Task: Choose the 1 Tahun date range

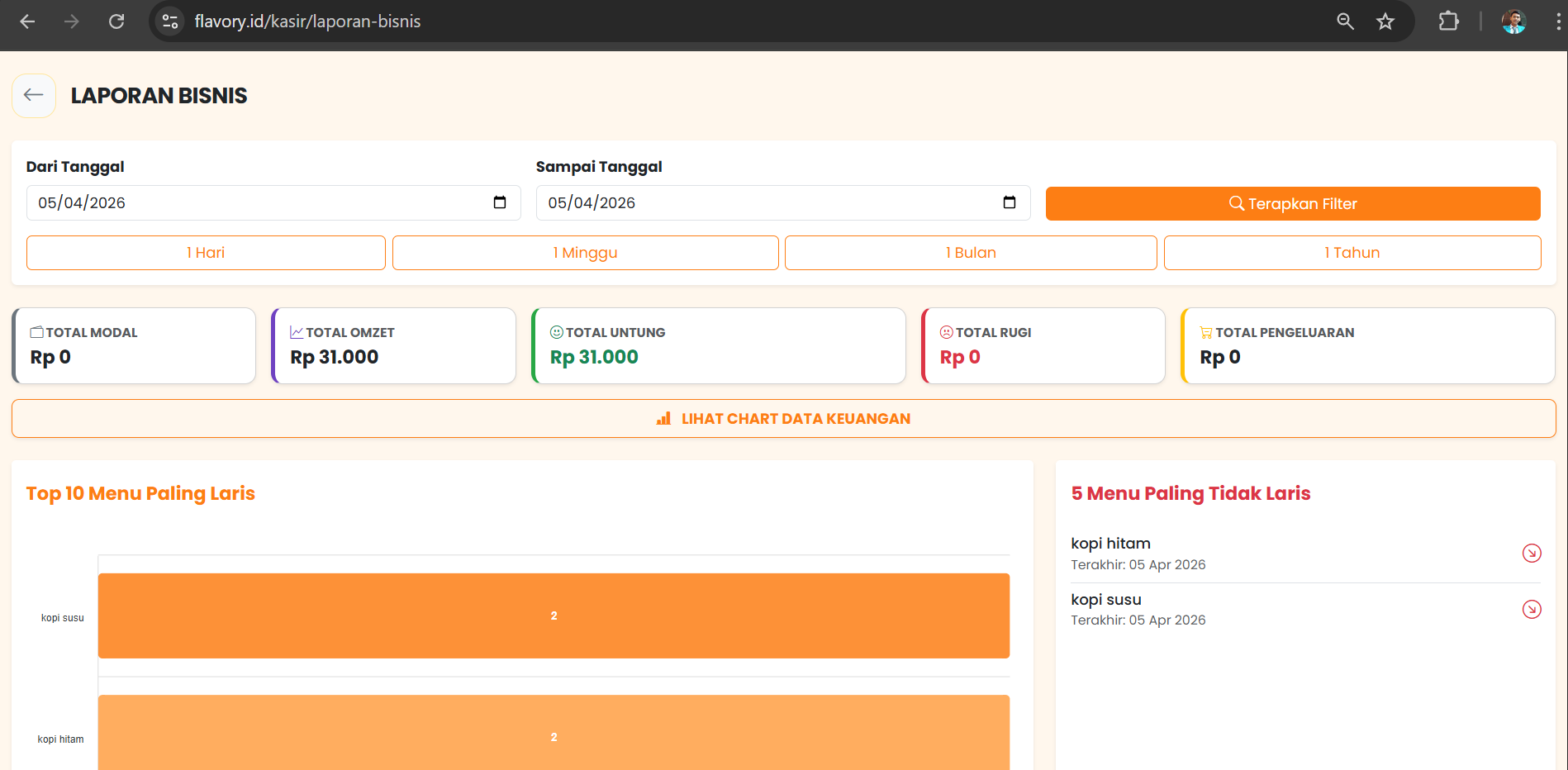Action: click(1352, 253)
